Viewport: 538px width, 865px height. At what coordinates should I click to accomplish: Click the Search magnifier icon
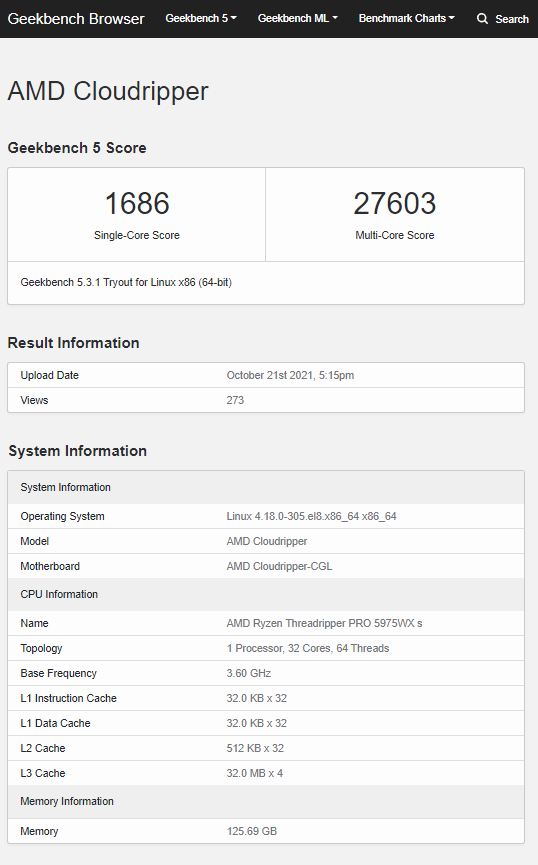(x=482, y=19)
